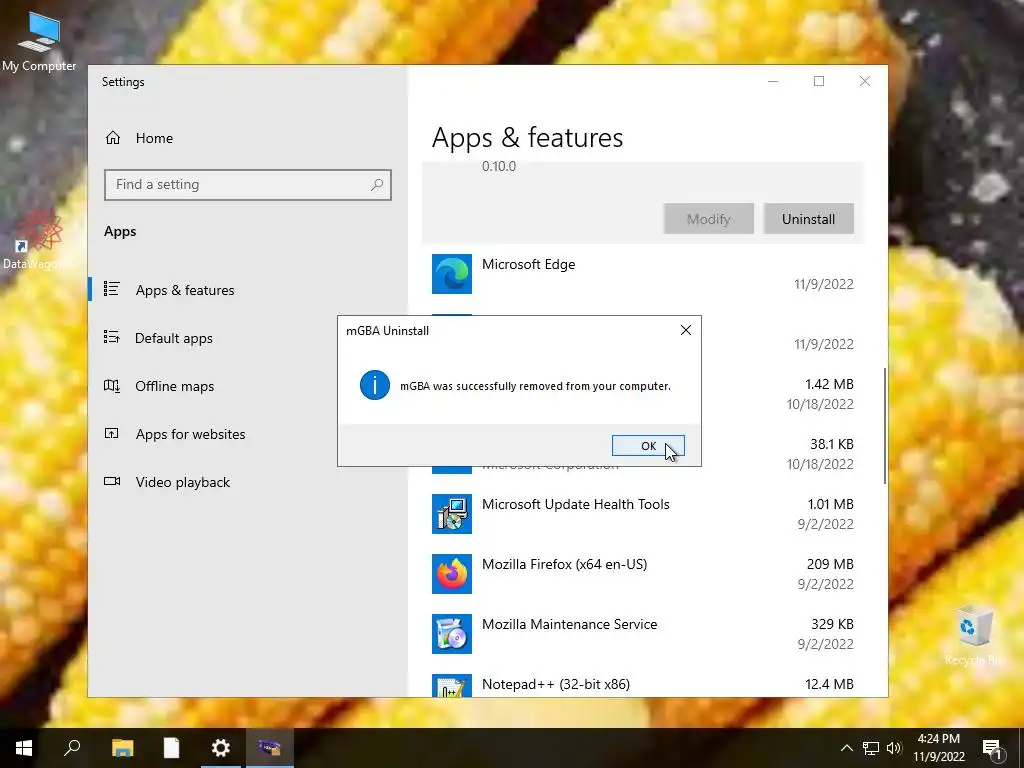Select Microsoft Update Health Tools entry

pyautogui.click(x=575, y=504)
